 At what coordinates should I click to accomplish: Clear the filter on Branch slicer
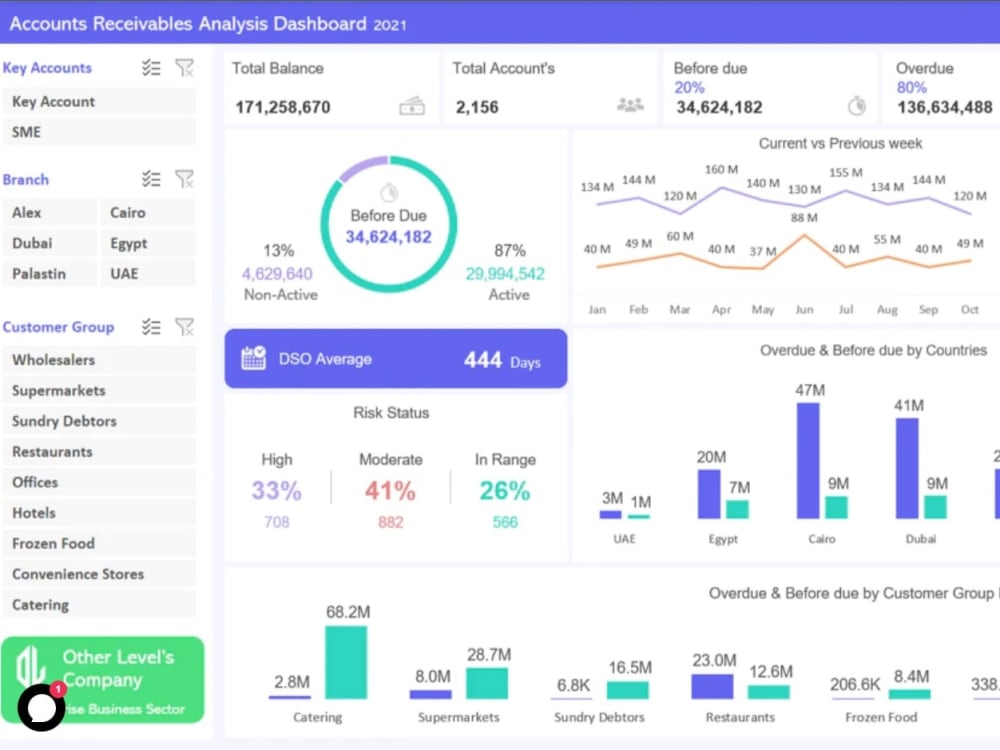(x=185, y=180)
